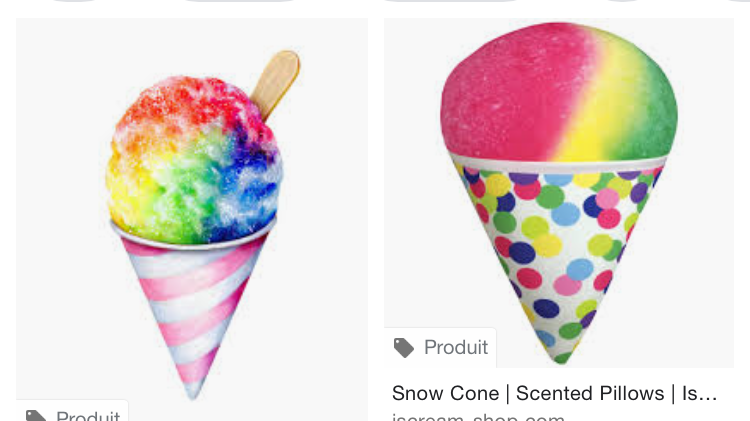Click the blue area of the rainbow shaved ice
Screen dimensions: 750x421
[249, 191]
